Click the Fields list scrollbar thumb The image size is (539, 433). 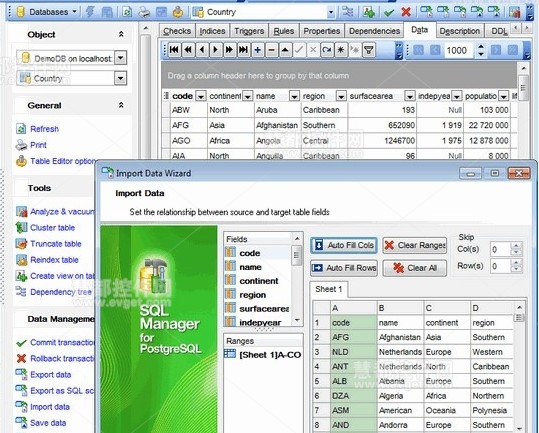(x=296, y=255)
